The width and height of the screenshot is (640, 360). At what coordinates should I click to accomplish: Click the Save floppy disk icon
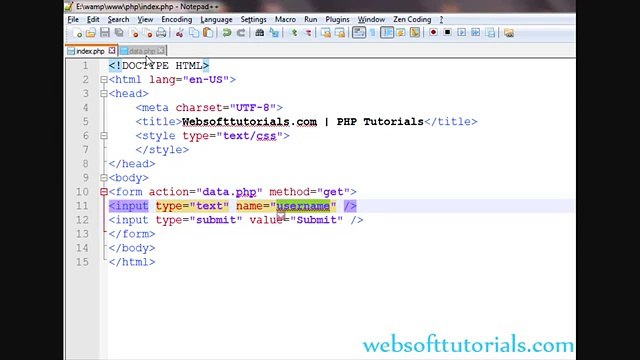point(105,33)
